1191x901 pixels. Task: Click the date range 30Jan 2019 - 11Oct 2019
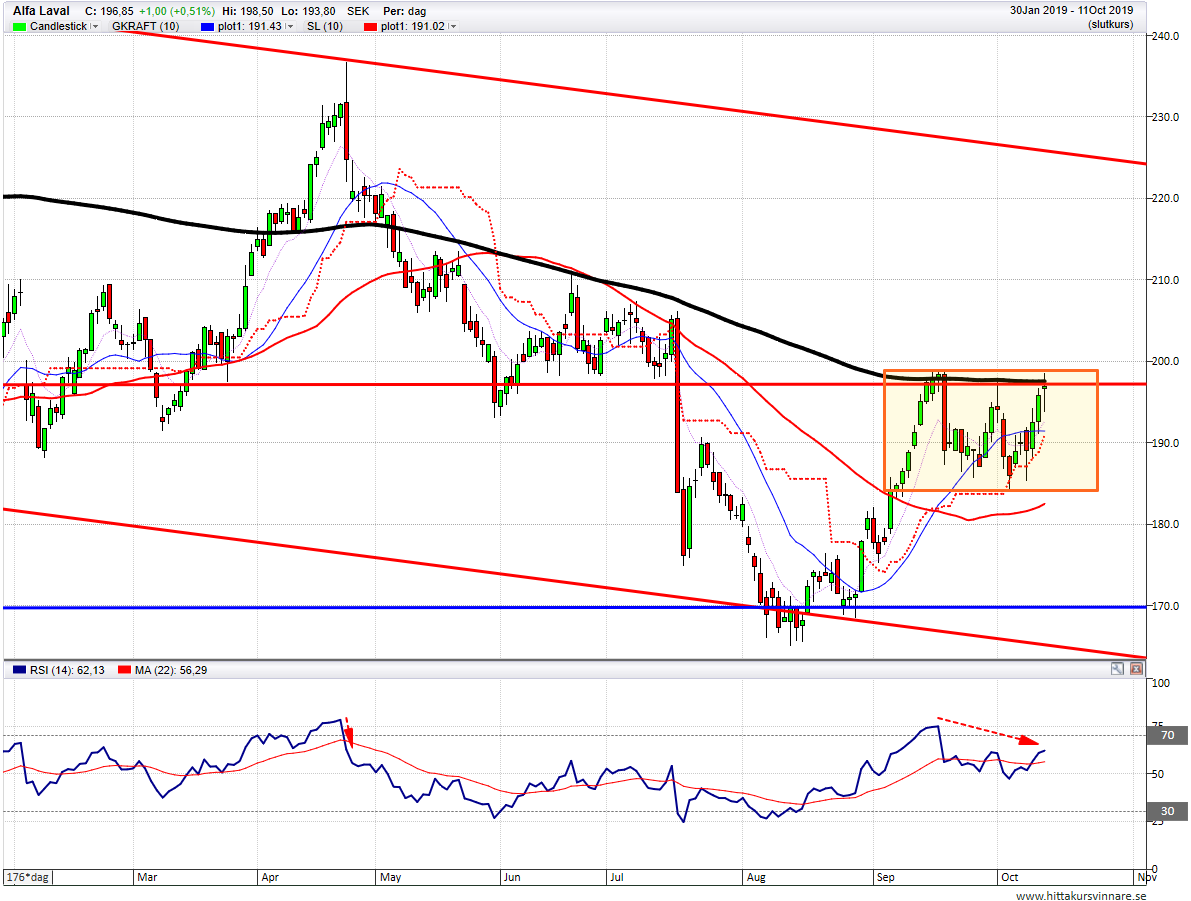tap(1071, 11)
